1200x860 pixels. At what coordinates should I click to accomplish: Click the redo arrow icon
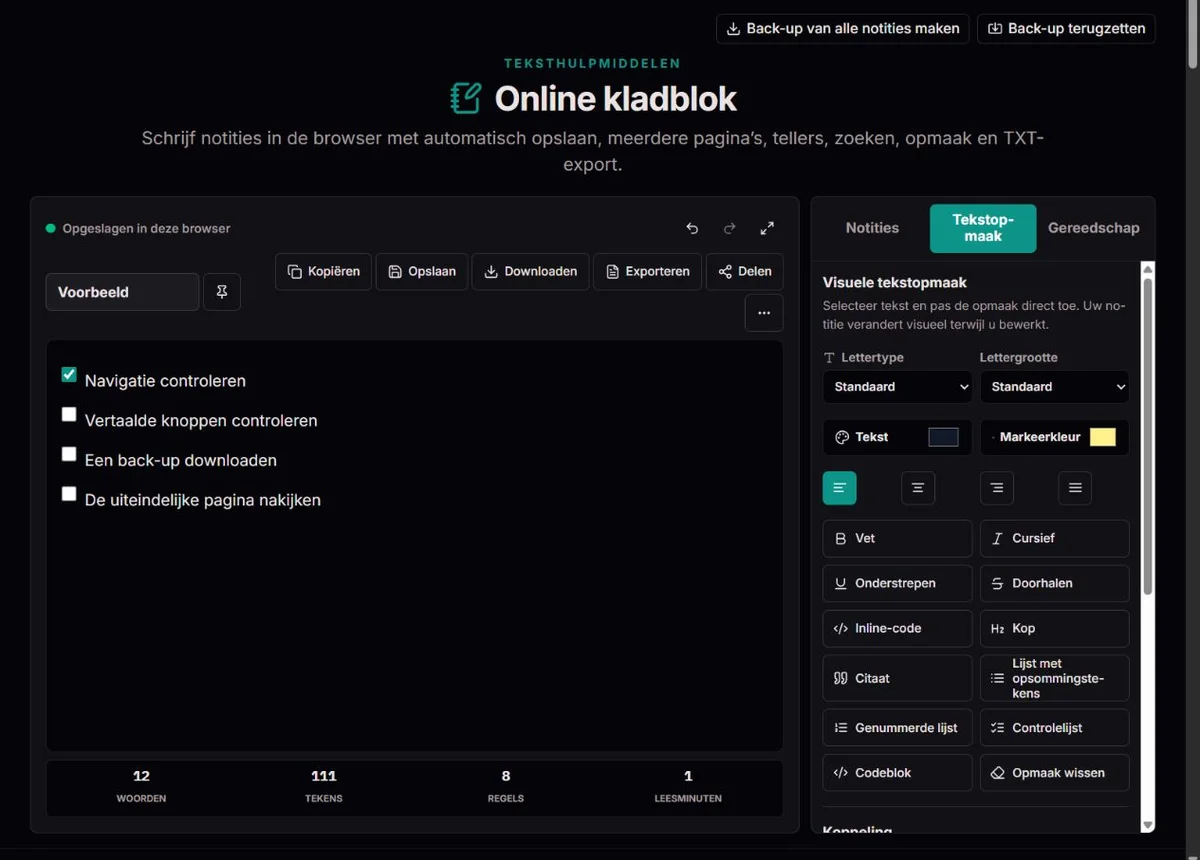(730, 228)
